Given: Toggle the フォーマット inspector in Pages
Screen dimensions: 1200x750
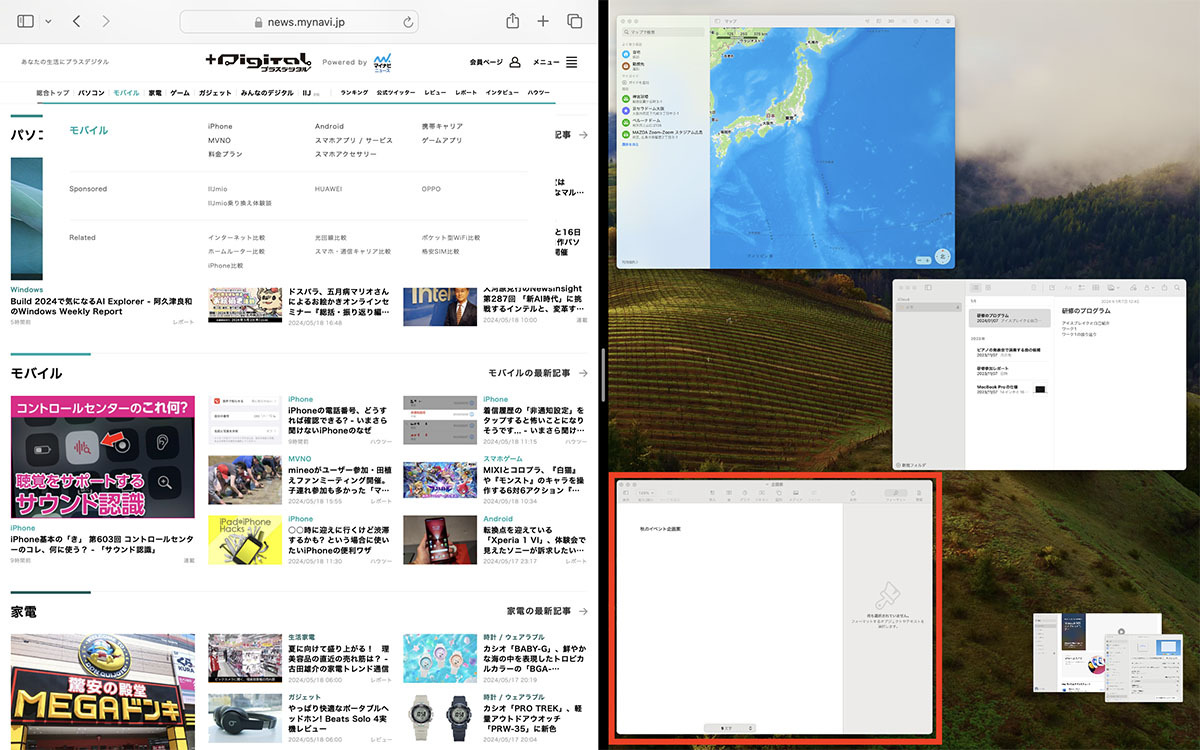Looking at the screenshot, I should pos(895,494).
